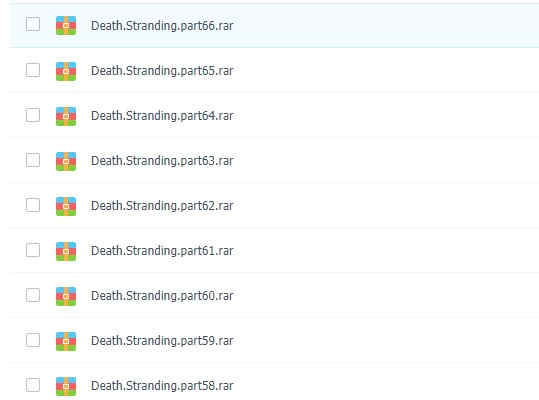Click the archive icon for Death.Stranding.part61.rar
This screenshot has width=539, height=400.
coord(66,251)
